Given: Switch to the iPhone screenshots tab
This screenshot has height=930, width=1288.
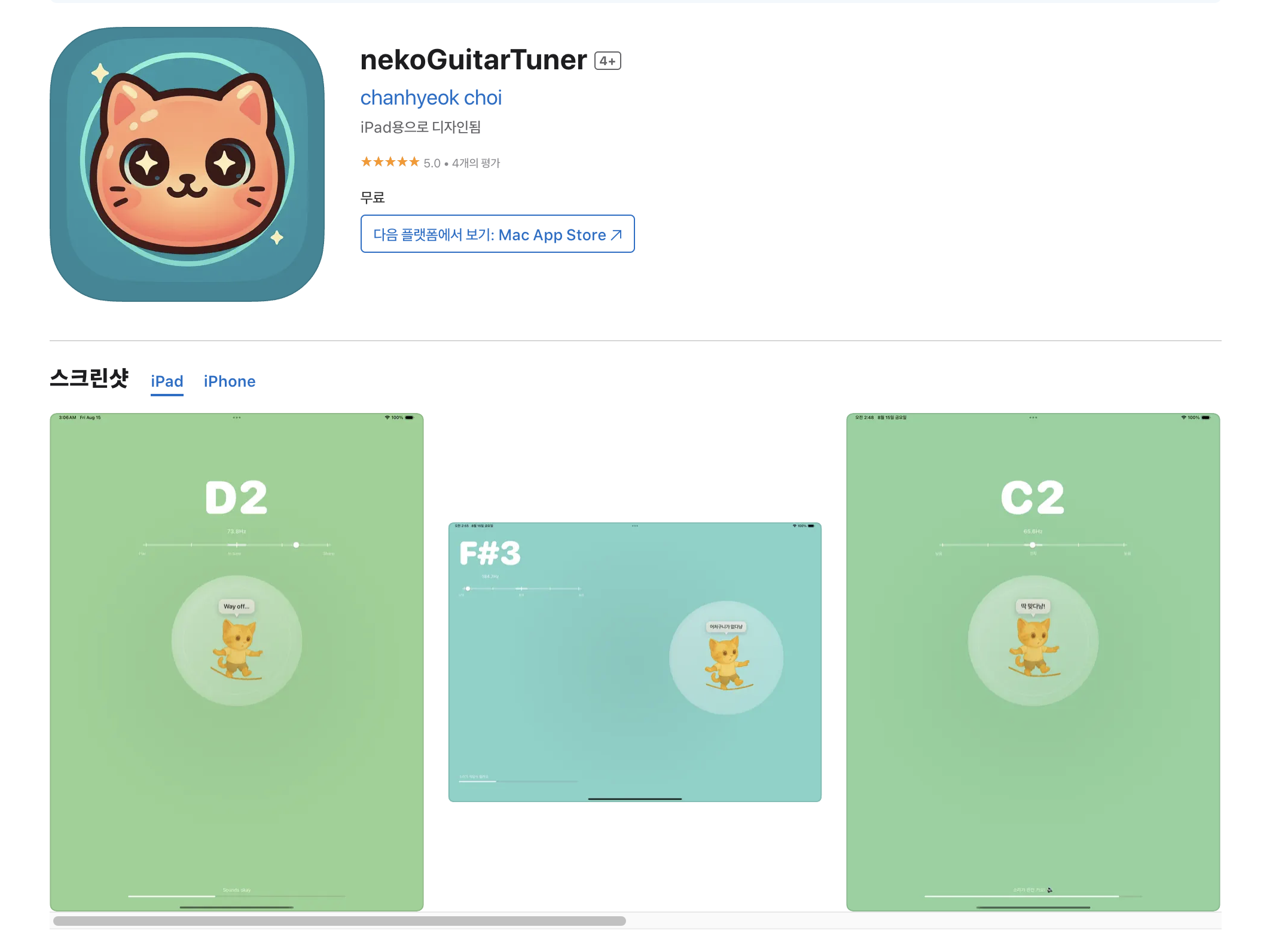Looking at the screenshot, I should (x=230, y=381).
